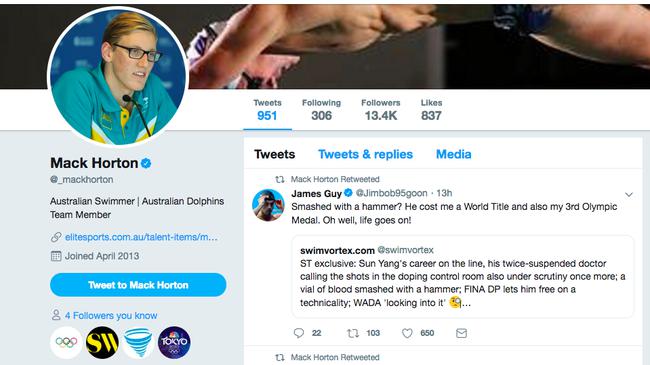Image resolution: width=650 pixels, height=365 pixels.
Task: View the Likes 837 count
Action: pos(431,110)
